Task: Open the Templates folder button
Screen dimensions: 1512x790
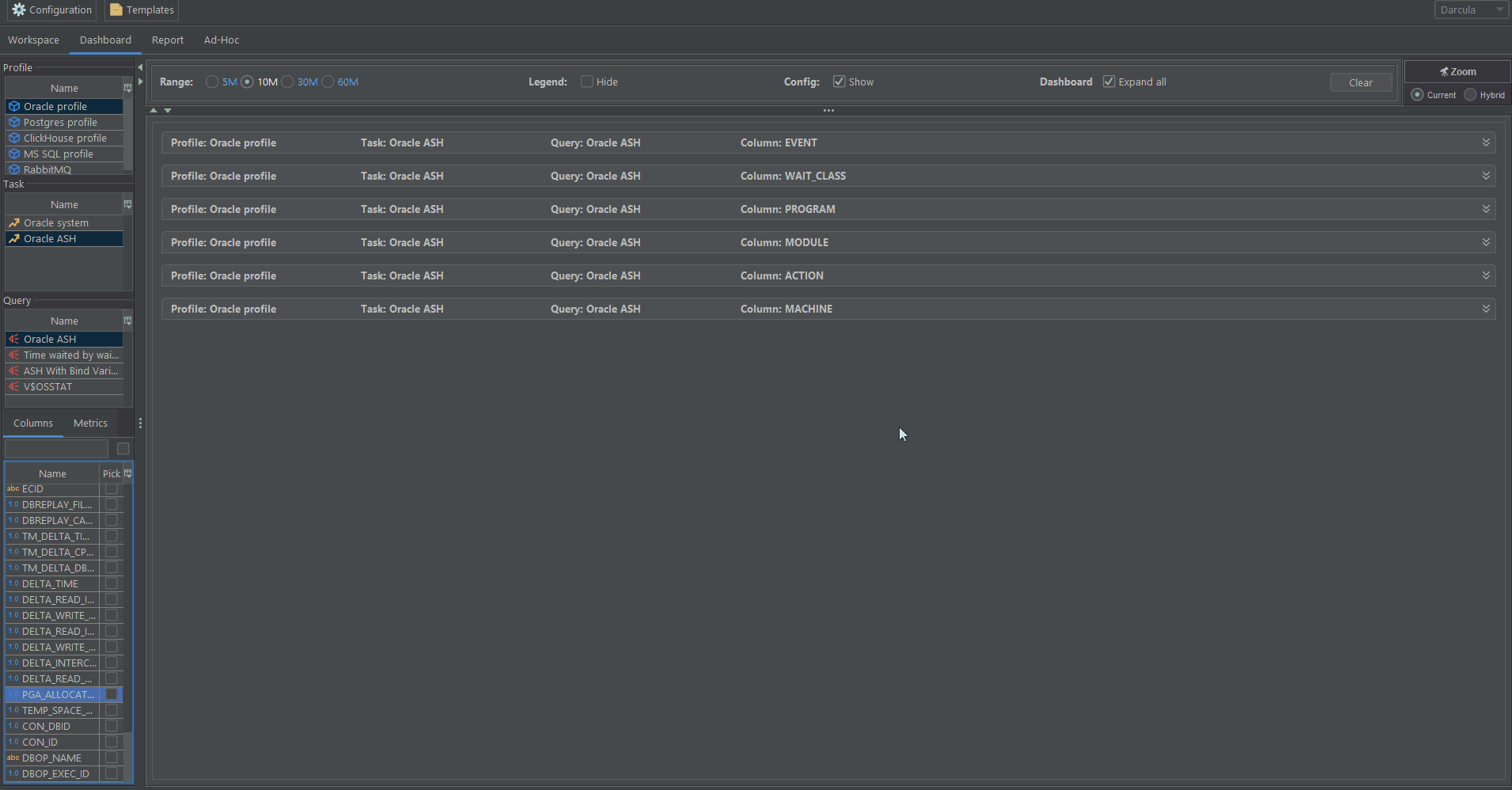Action: tap(142, 10)
